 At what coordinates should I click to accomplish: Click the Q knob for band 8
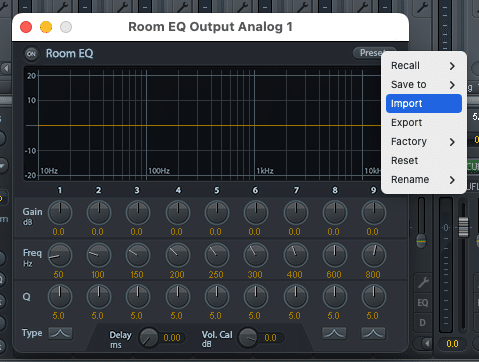[335, 297]
